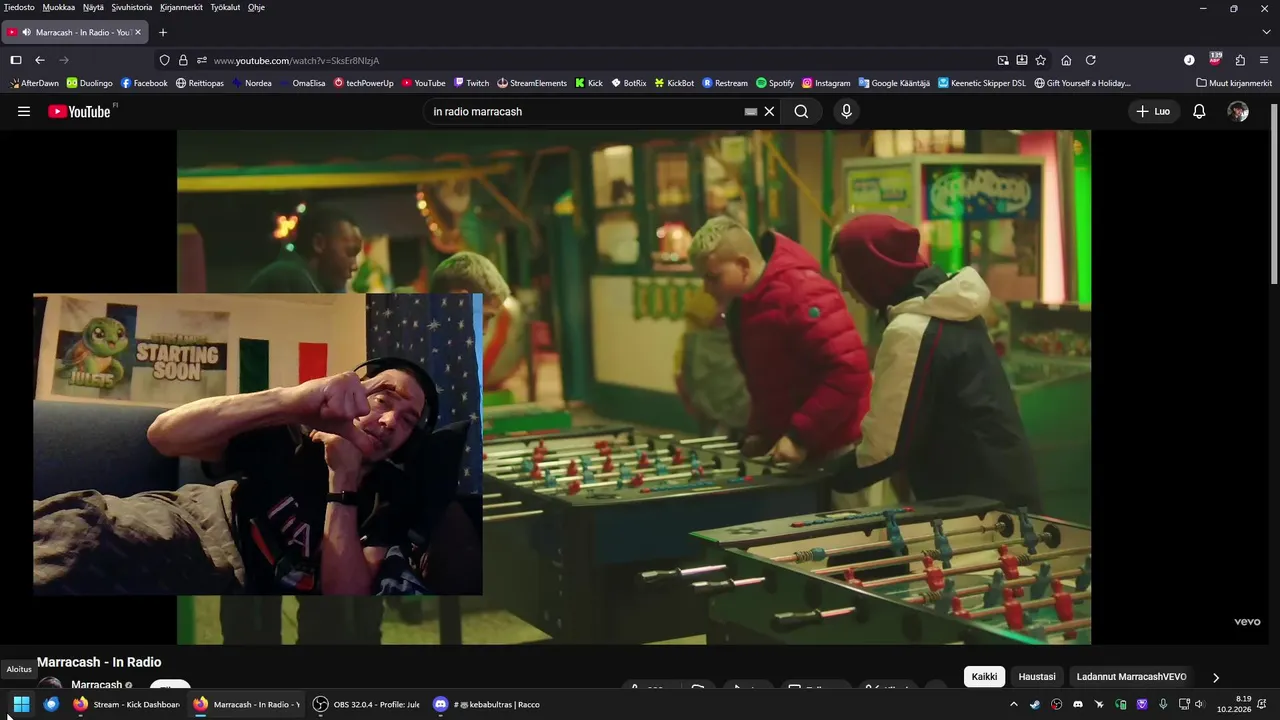
Task: Open the YouTube account avatar menu
Action: tap(1238, 112)
